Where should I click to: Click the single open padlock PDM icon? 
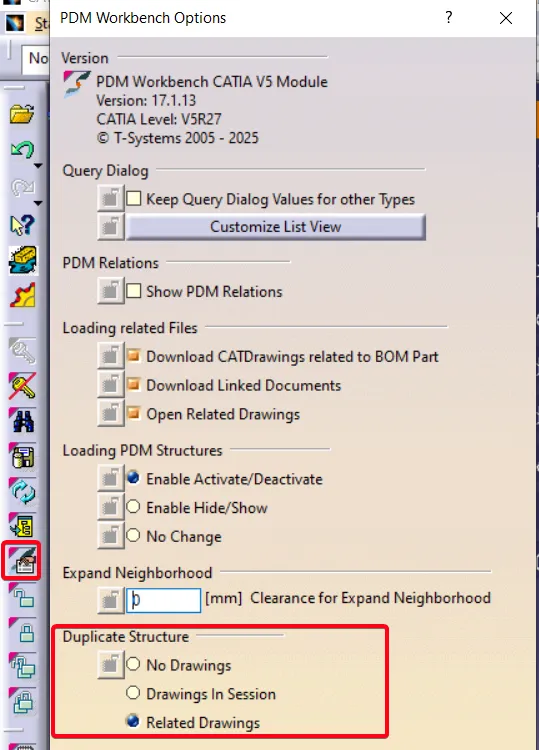22,596
